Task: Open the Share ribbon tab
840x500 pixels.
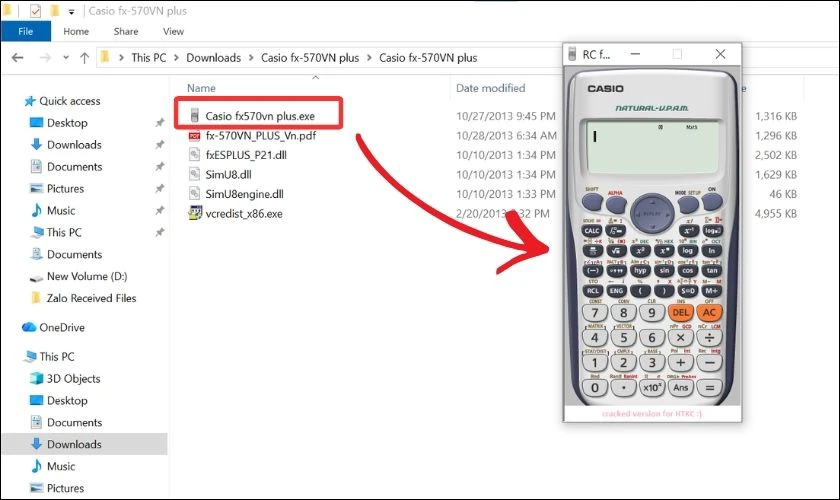Action: tap(126, 31)
